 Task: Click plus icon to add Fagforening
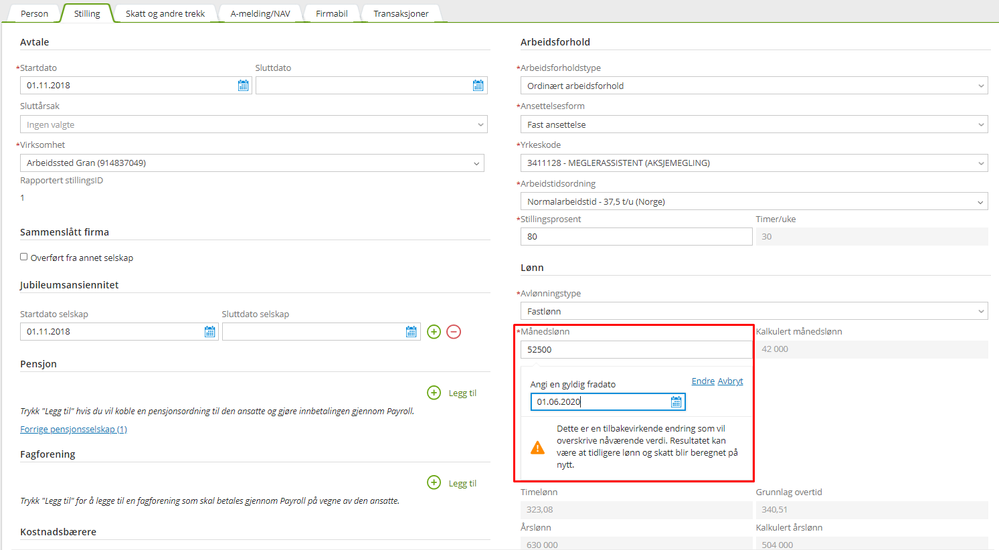tap(434, 483)
